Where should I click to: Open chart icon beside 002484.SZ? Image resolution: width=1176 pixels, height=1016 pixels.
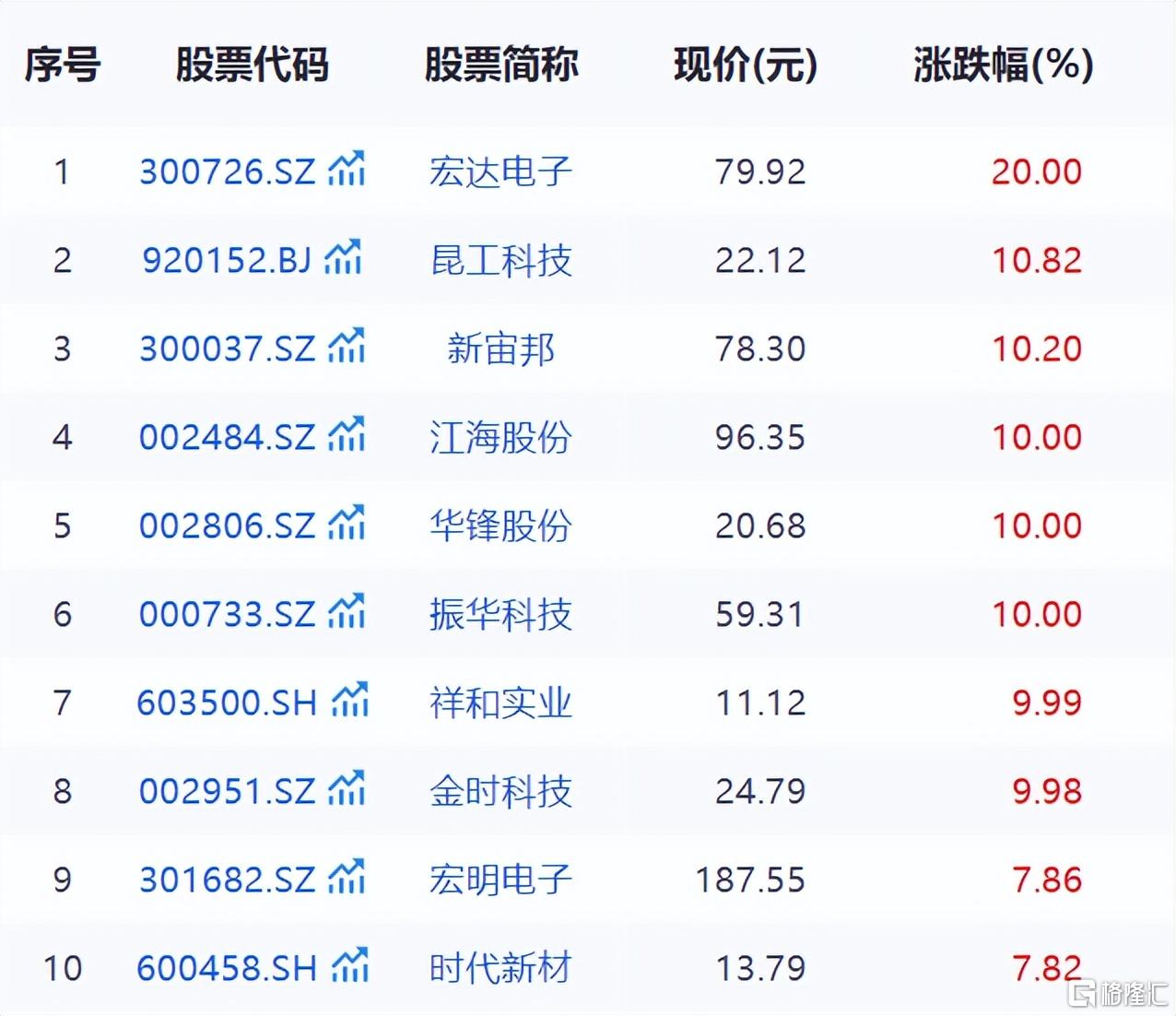coord(347,434)
